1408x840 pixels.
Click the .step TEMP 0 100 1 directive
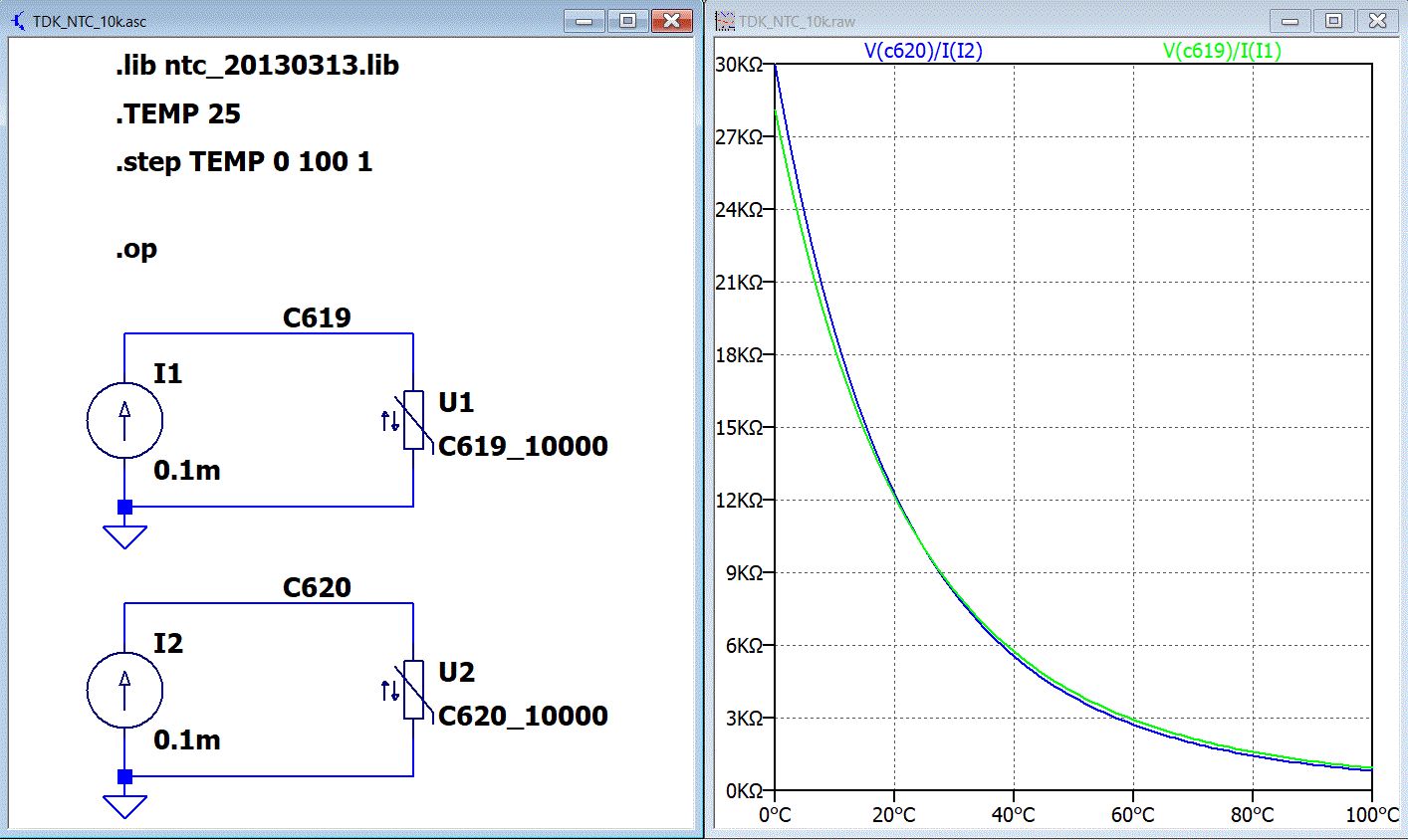click(x=244, y=162)
